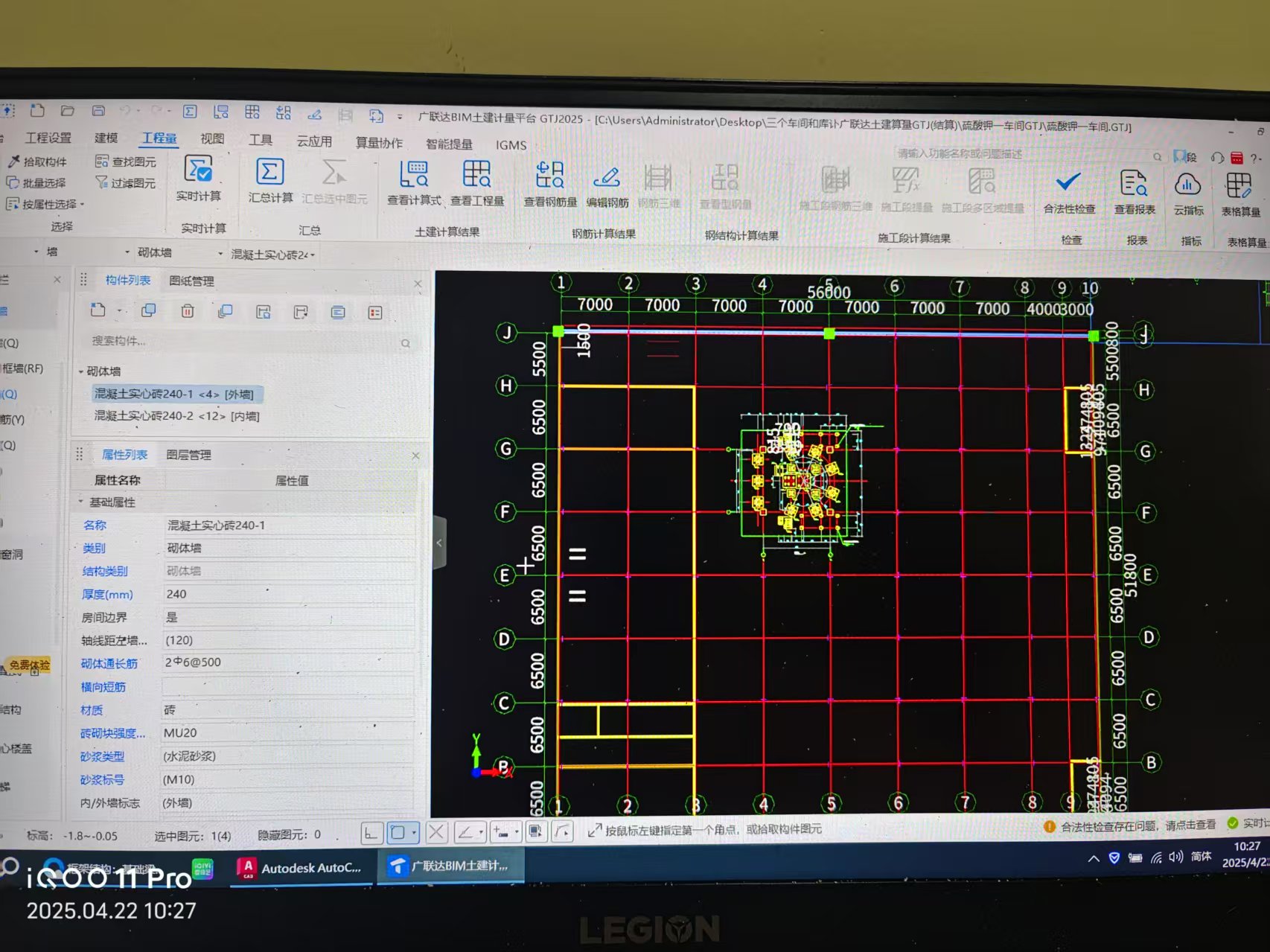Switch to 图纸管理 tab
This screenshot has height=952, width=1270.
pyautogui.click(x=191, y=281)
